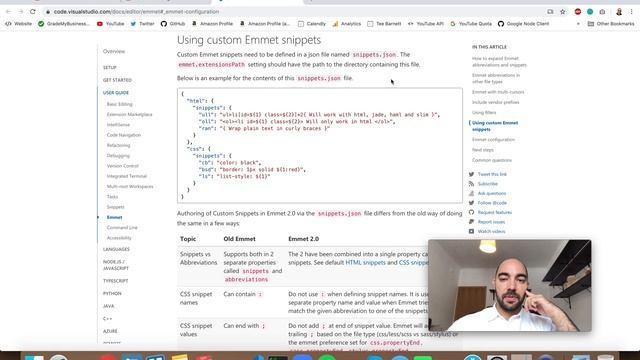Open the Chrome three-dot menu
The image size is (640, 360).
click(631, 12)
